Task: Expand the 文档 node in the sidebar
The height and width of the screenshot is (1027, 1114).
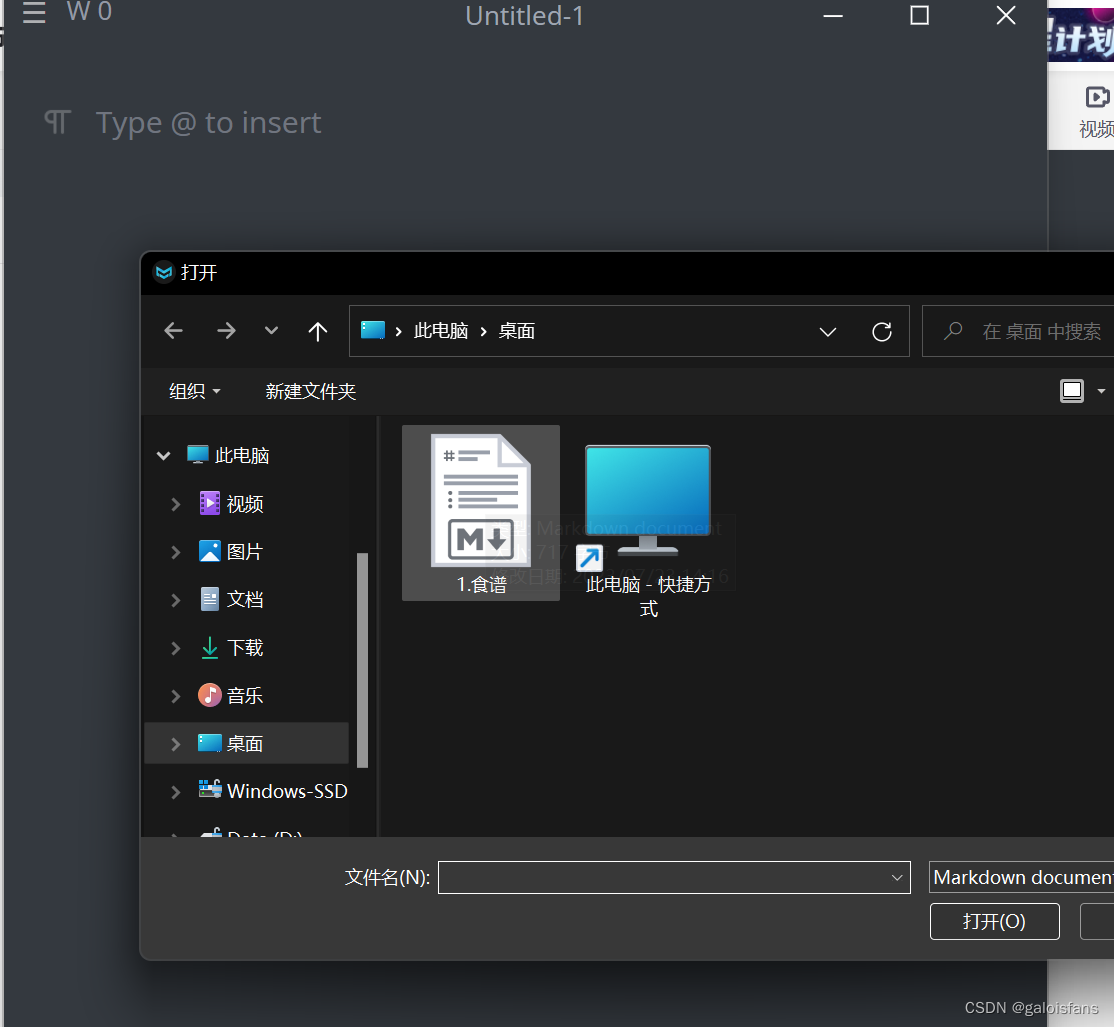Action: (175, 599)
